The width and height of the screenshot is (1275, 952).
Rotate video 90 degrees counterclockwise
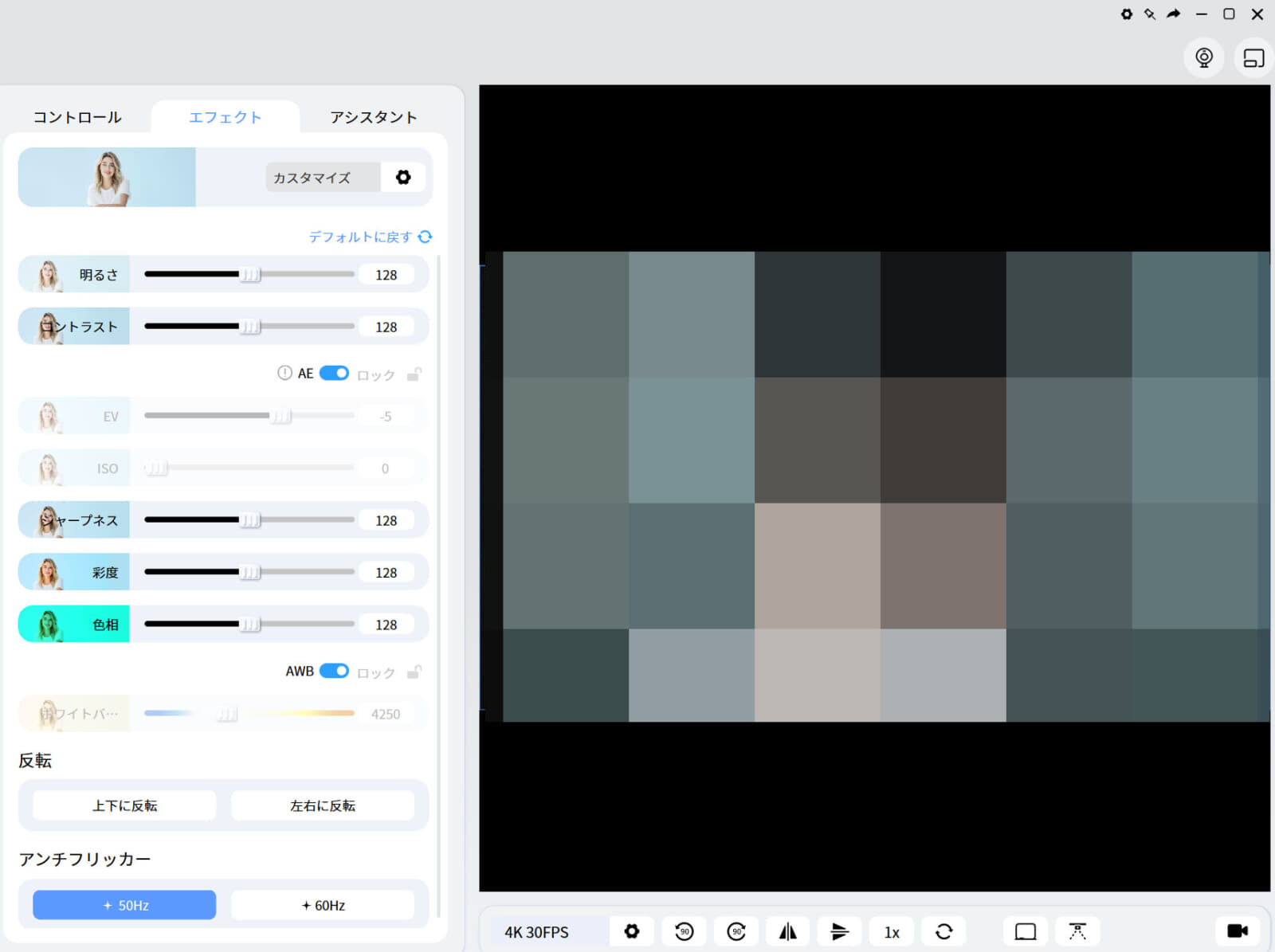pyautogui.click(x=684, y=931)
